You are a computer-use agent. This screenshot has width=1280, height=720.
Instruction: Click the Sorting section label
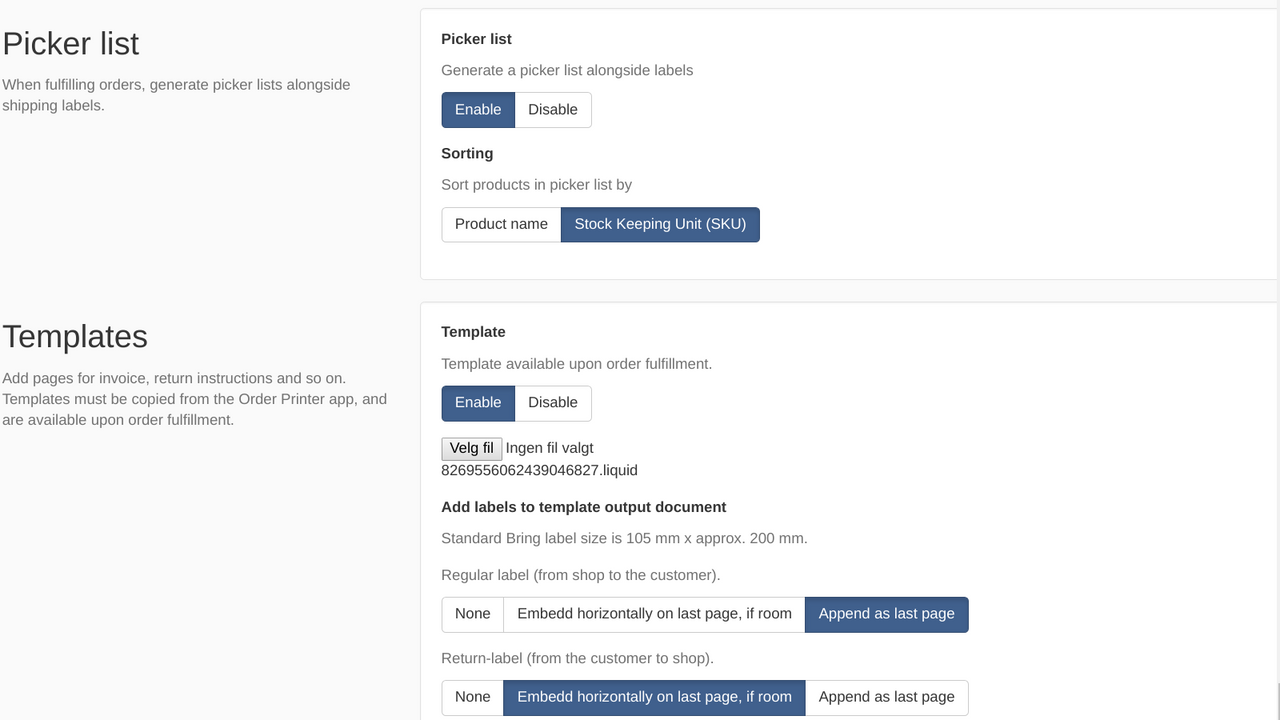click(x=467, y=153)
